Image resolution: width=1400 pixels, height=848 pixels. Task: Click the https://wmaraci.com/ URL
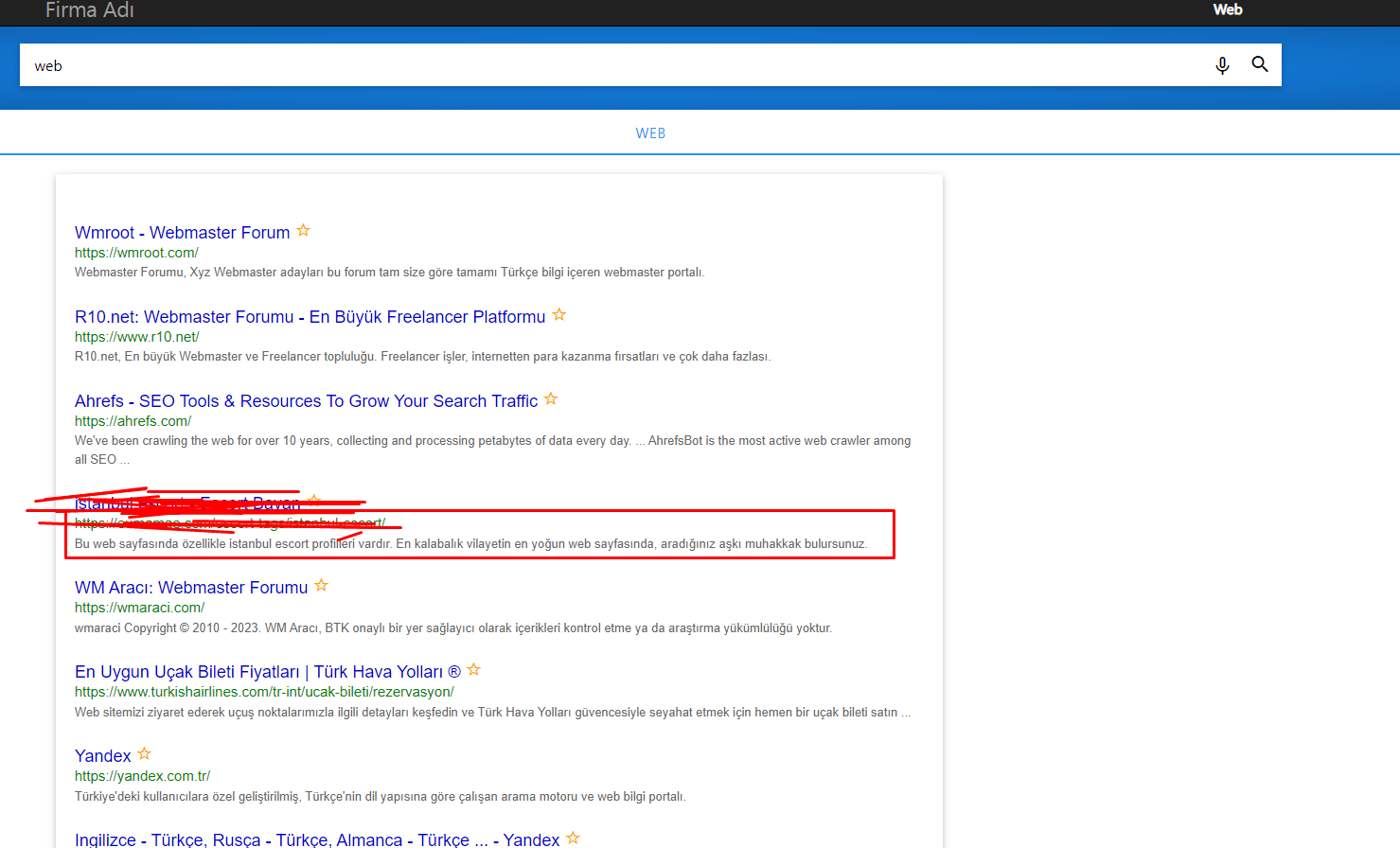click(x=140, y=608)
